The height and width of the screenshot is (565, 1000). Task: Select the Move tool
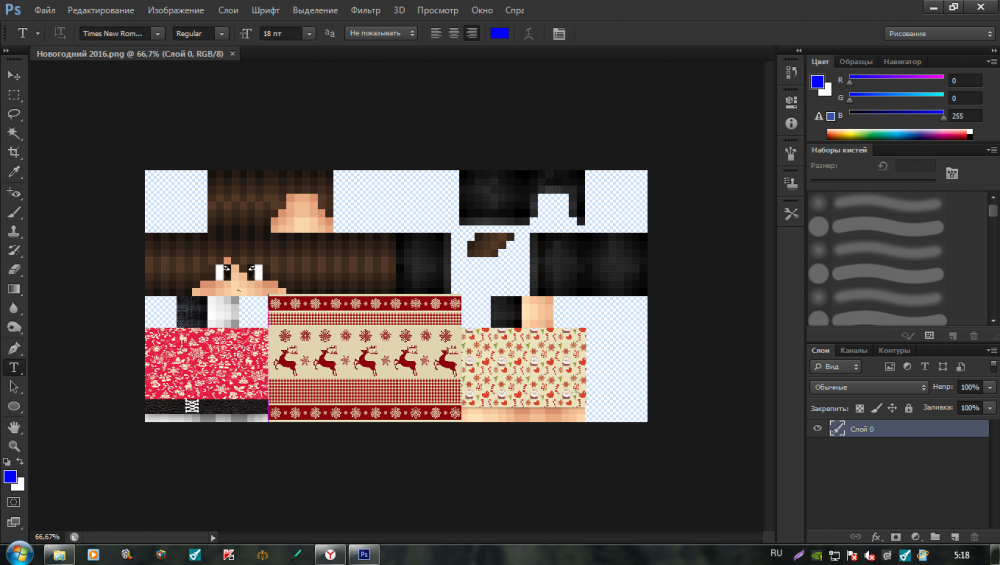14,75
